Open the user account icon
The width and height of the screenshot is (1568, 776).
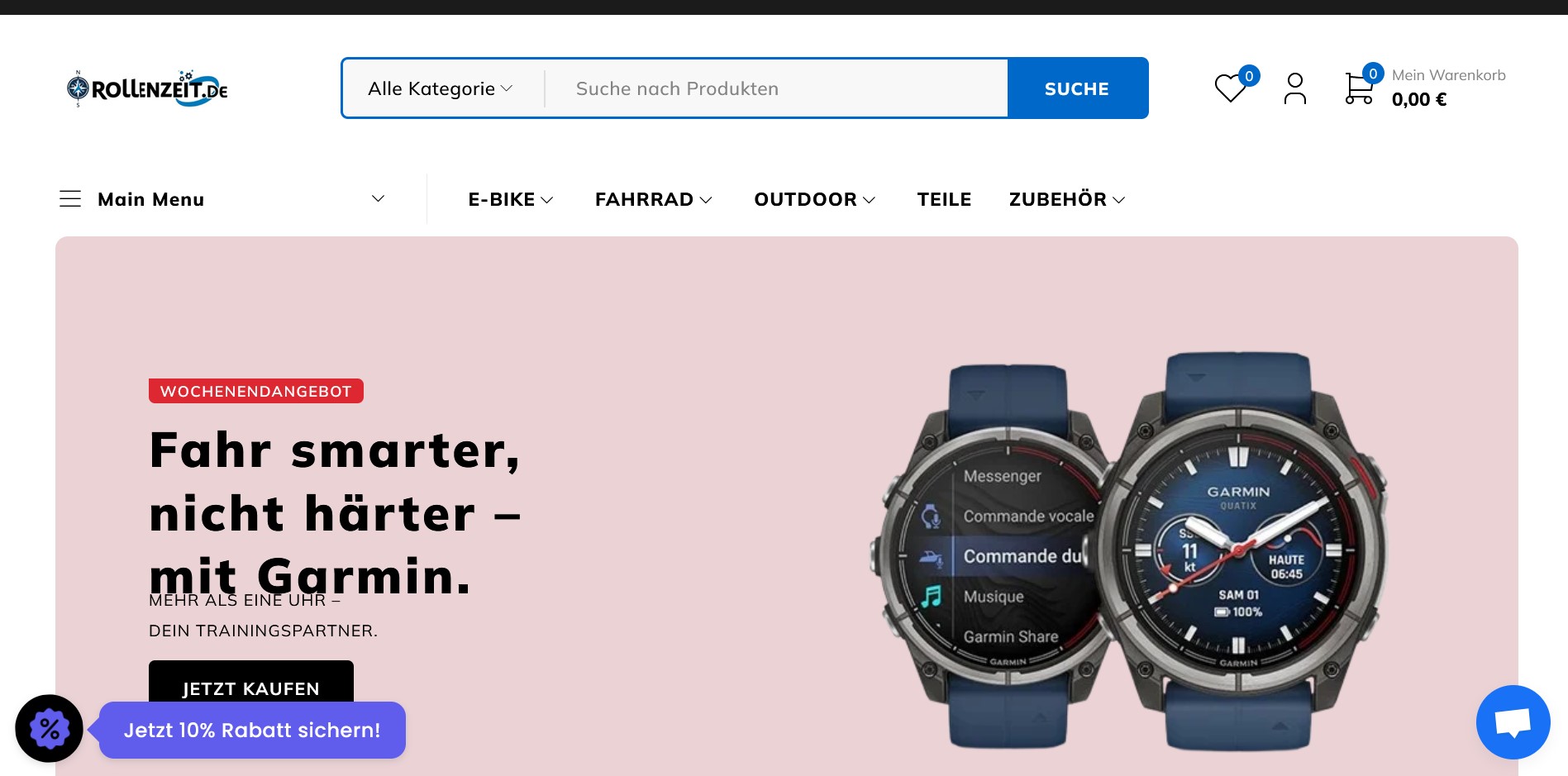pos(1295,88)
